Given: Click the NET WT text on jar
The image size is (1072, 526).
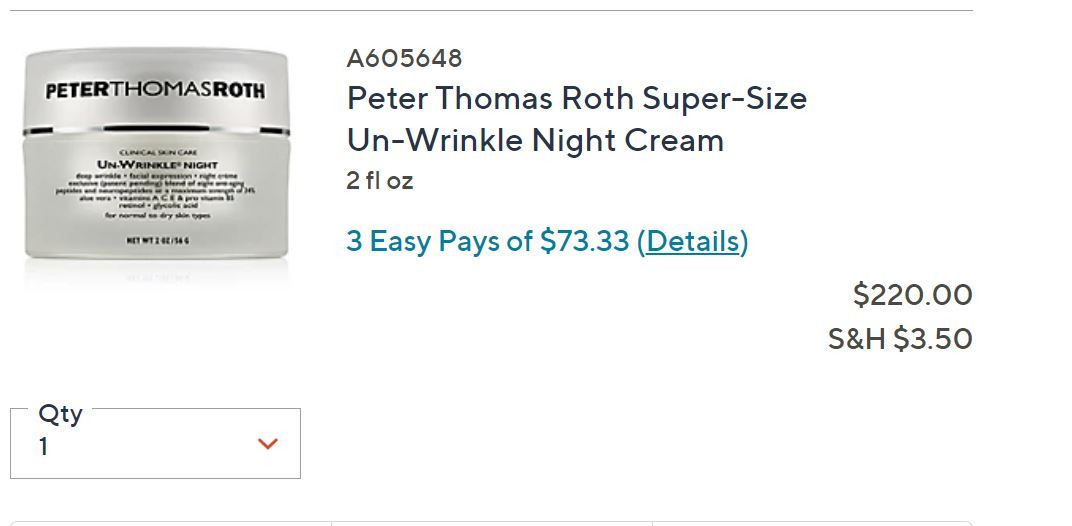Looking at the screenshot, I should [x=155, y=241].
